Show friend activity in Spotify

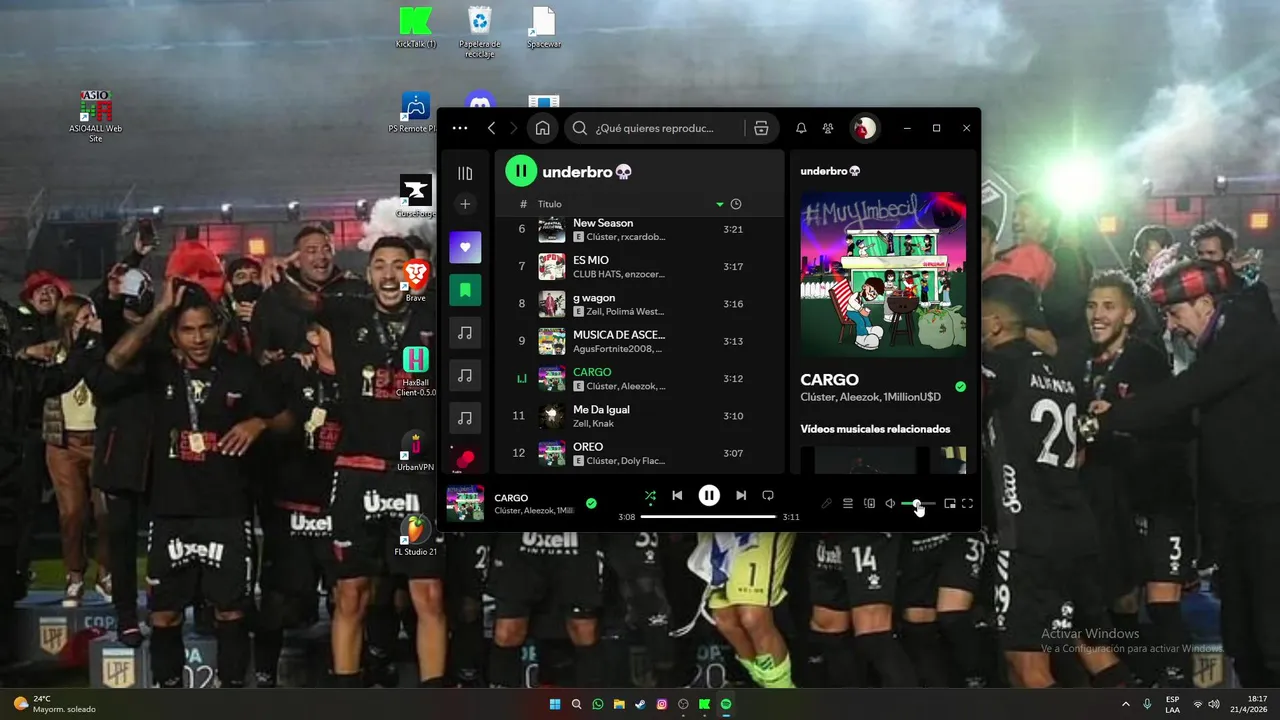(828, 128)
